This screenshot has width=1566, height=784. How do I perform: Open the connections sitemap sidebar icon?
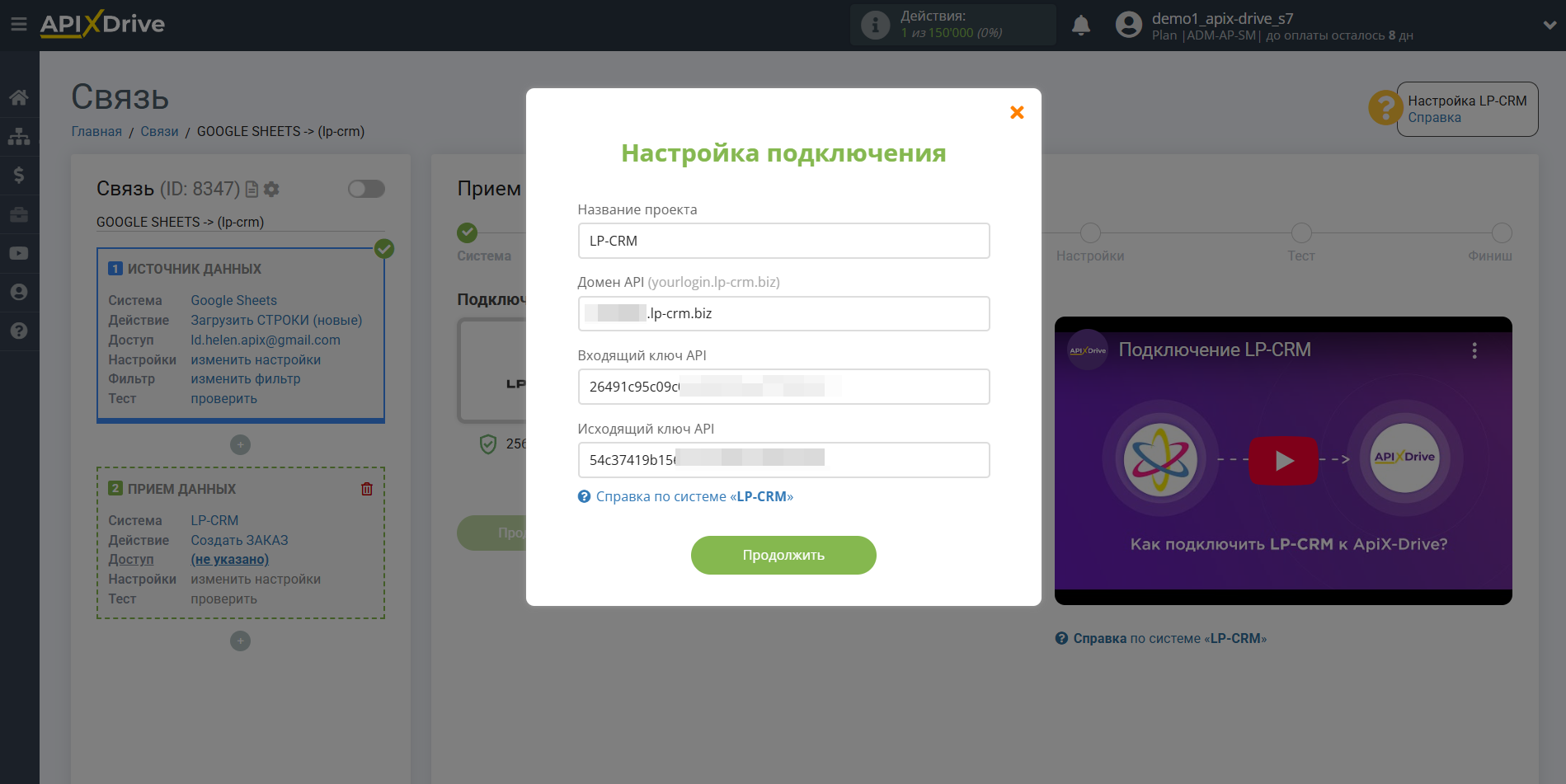[x=19, y=136]
